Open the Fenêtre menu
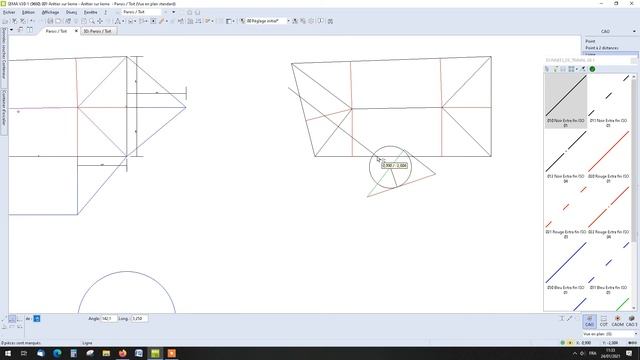The width and height of the screenshot is (640, 360). point(90,12)
